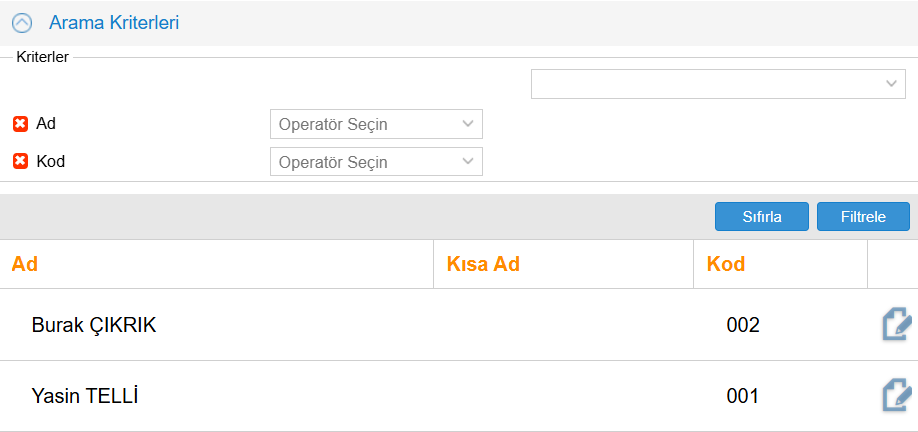Click the Kod criterion label
This screenshot has width=918, height=432.
coord(50,161)
